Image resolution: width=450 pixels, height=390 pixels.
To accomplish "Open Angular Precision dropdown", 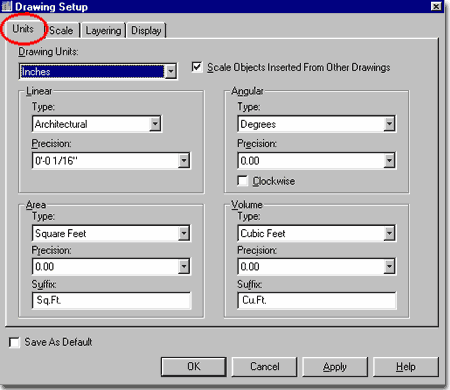I will (317, 161).
